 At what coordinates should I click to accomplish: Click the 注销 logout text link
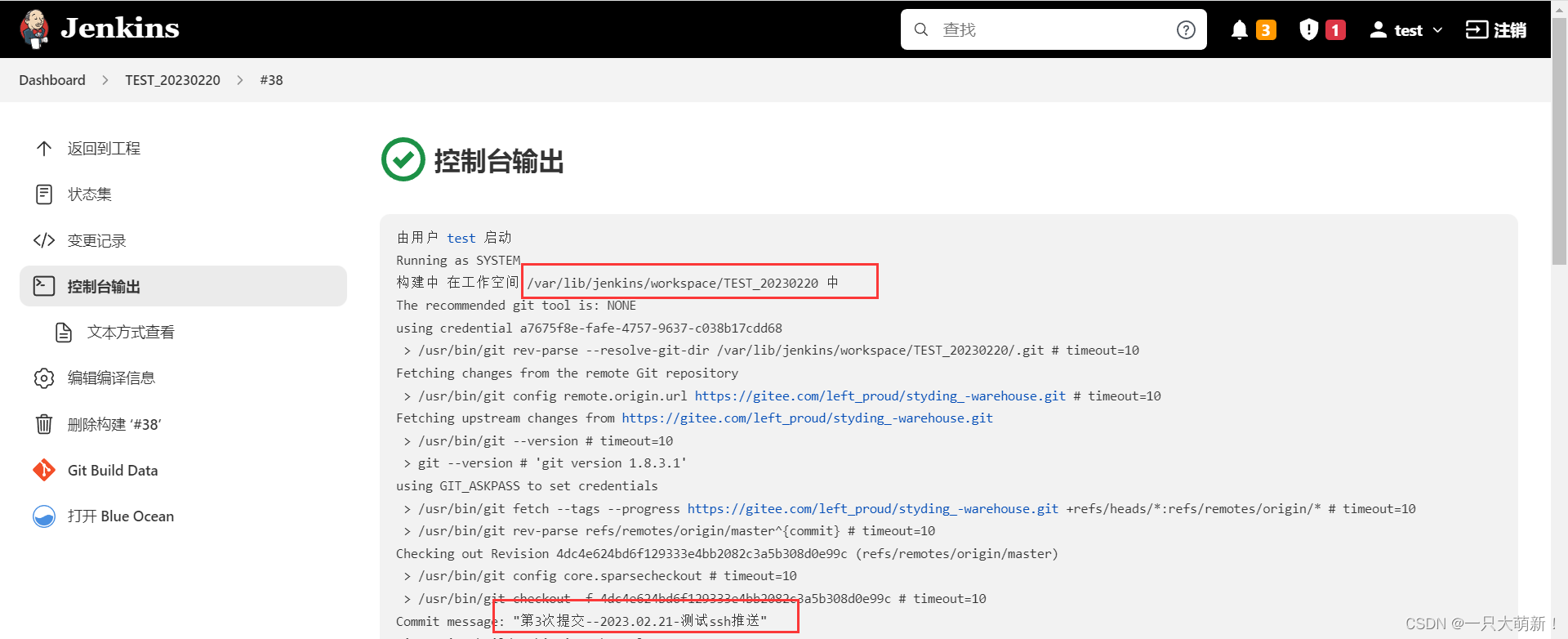(1510, 30)
